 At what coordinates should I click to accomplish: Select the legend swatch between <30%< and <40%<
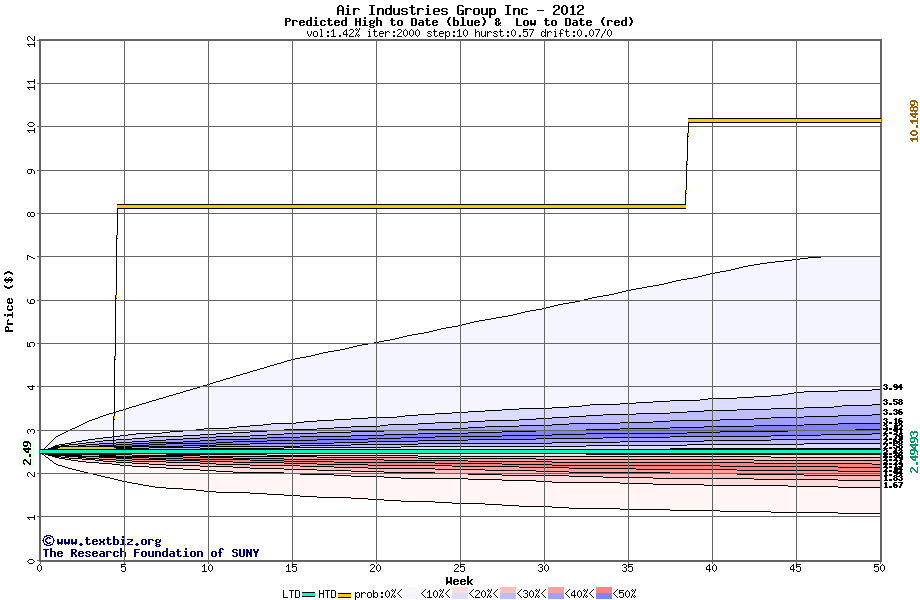tap(556, 593)
